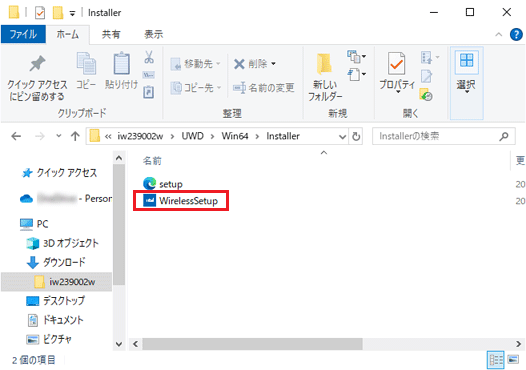Select OneDrive Personal in navigation pane

[x=66, y=199]
